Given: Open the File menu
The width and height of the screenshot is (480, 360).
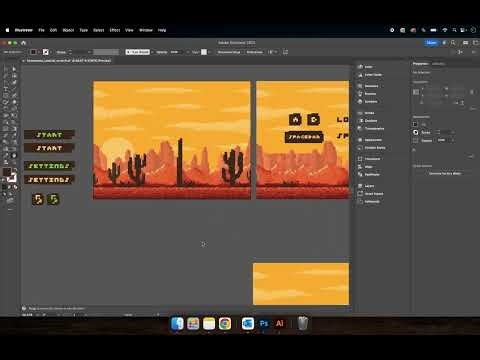Looking at the screenshot, I should (x=41, y=30).
